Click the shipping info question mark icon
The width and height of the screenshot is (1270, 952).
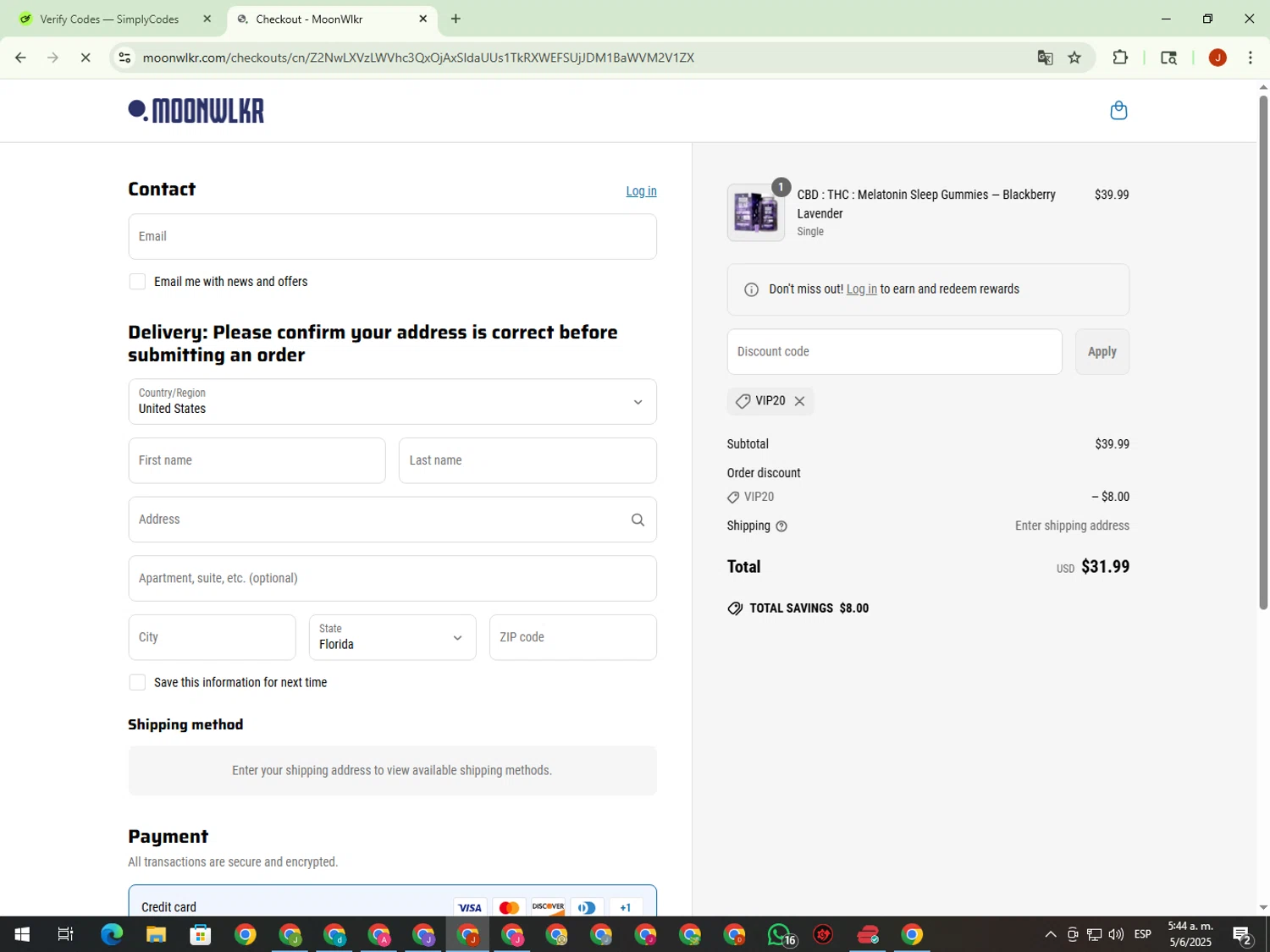pyautogui.click(x=781, y=526)
